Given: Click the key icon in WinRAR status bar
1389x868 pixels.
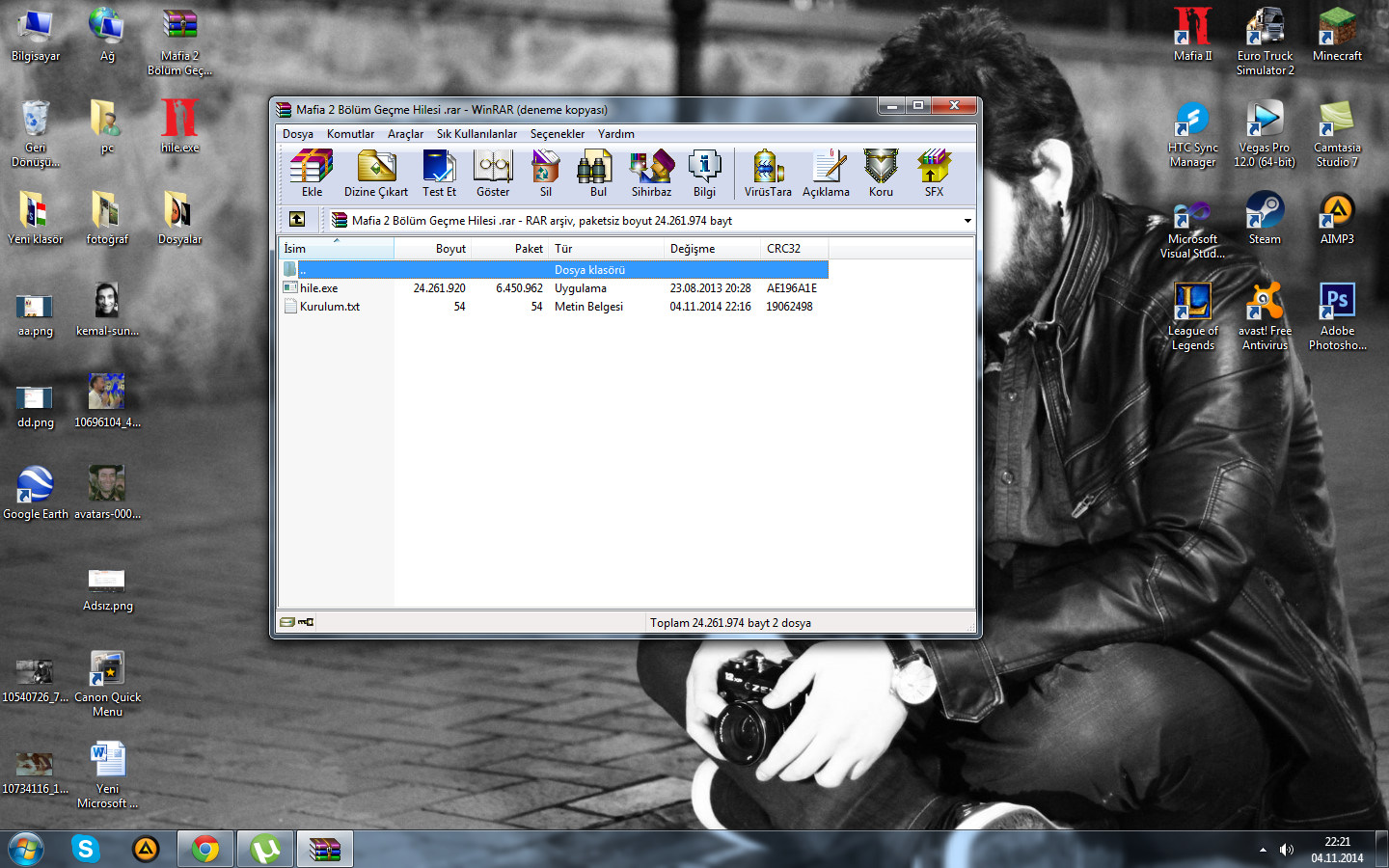Looking at the screenshot, I should click(x=306, y=622).
